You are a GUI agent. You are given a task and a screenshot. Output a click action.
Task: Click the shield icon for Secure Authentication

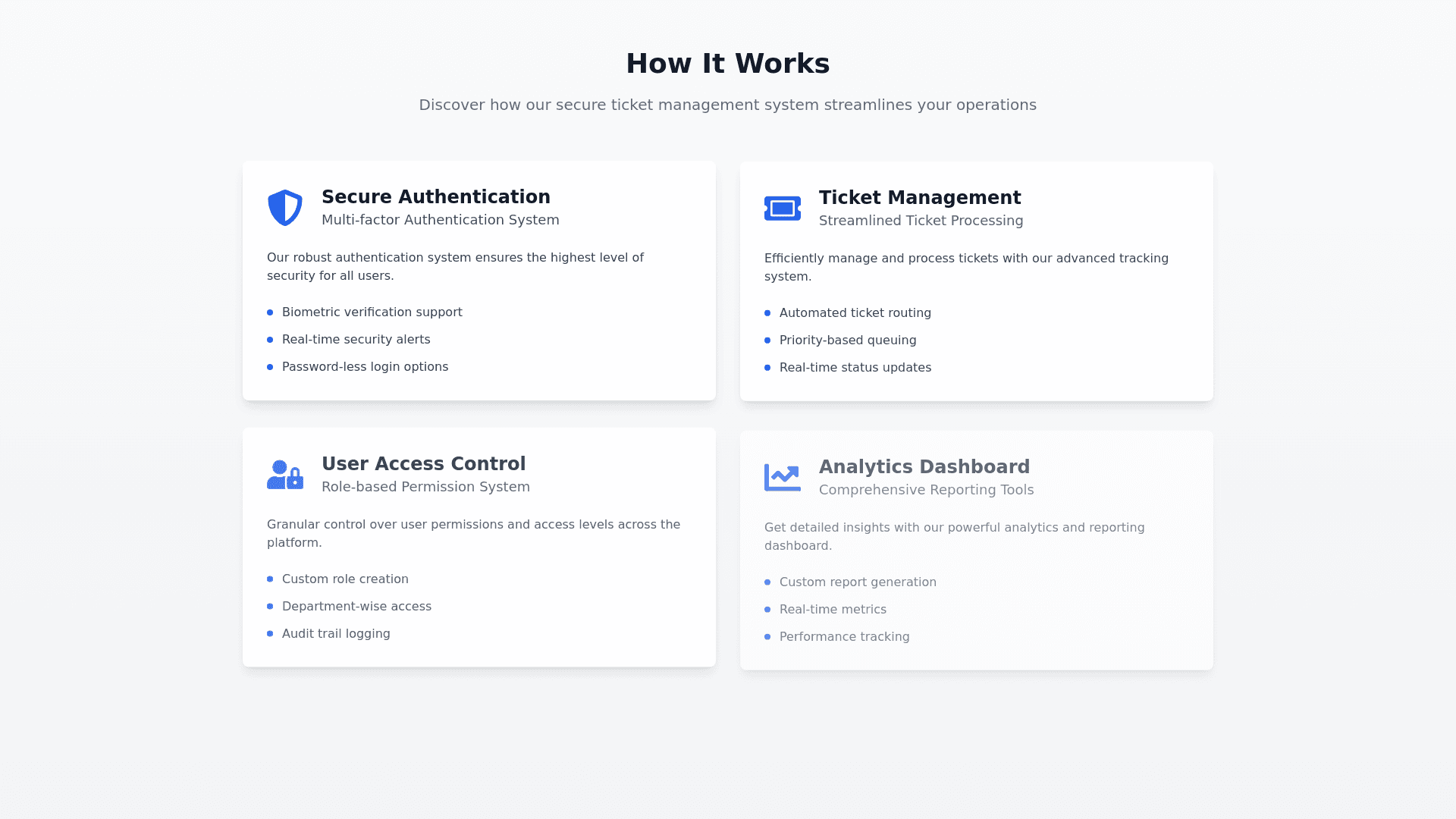pyautogui.click(x=285, y=208)
